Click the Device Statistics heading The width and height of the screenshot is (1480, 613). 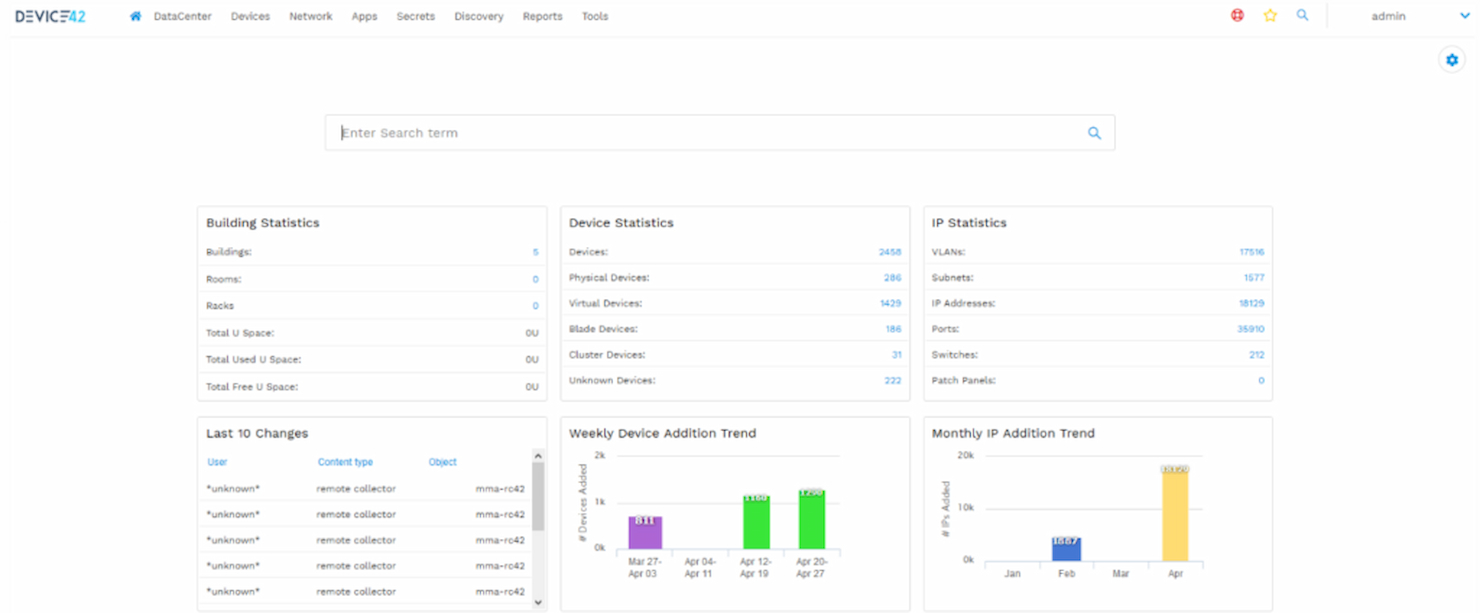point(621,223)
